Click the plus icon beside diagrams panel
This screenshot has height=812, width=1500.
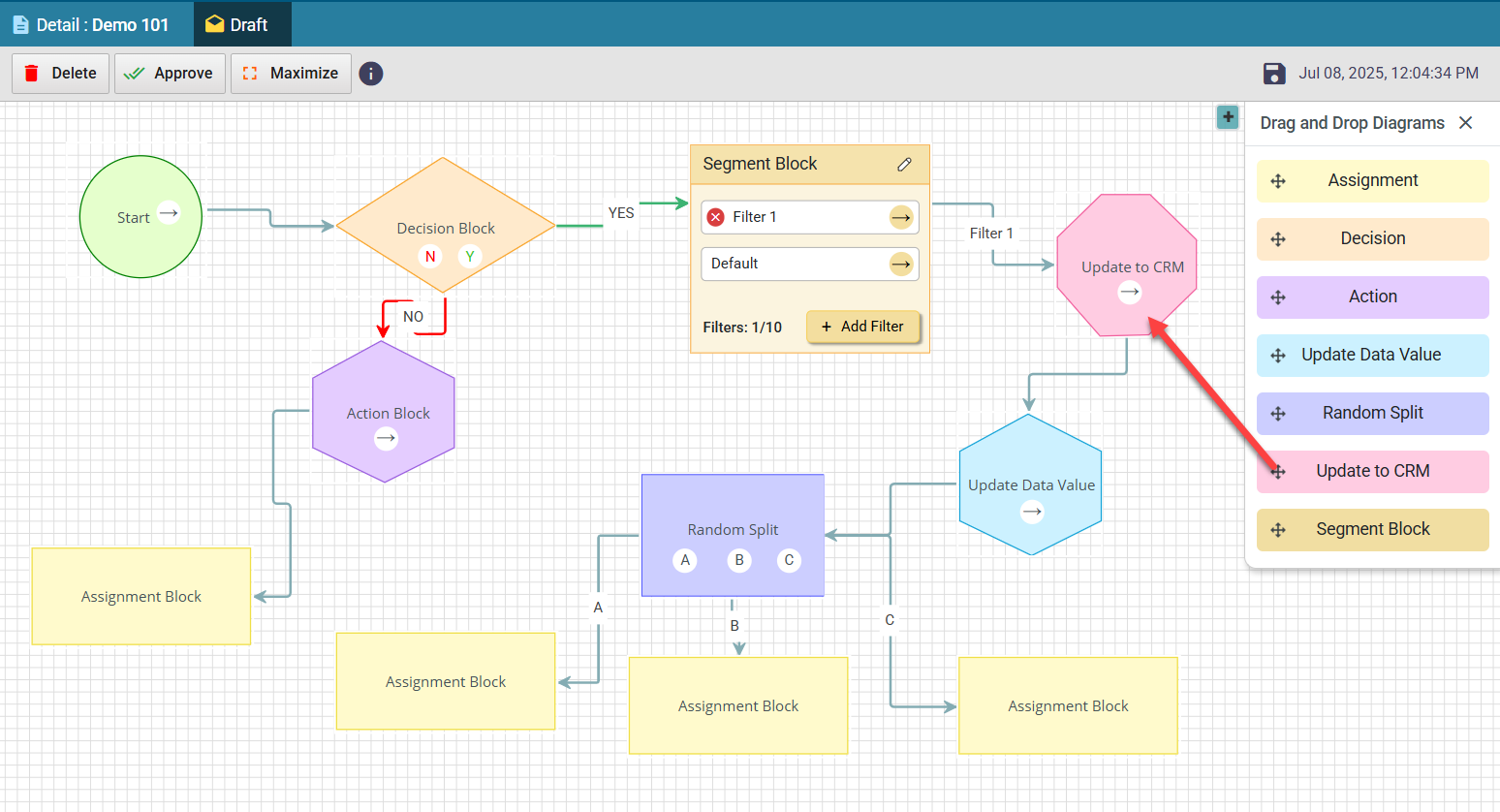click(1228, 117)
